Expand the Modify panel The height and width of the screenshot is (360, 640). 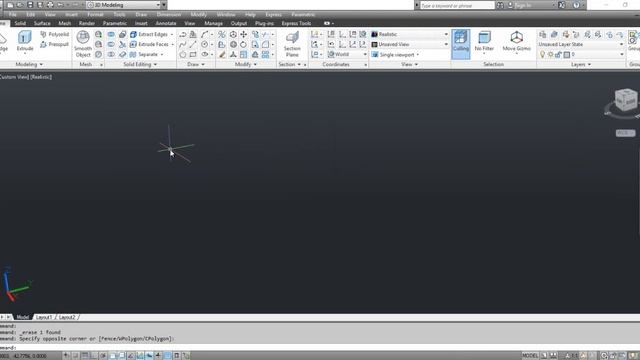coord(245,64)
